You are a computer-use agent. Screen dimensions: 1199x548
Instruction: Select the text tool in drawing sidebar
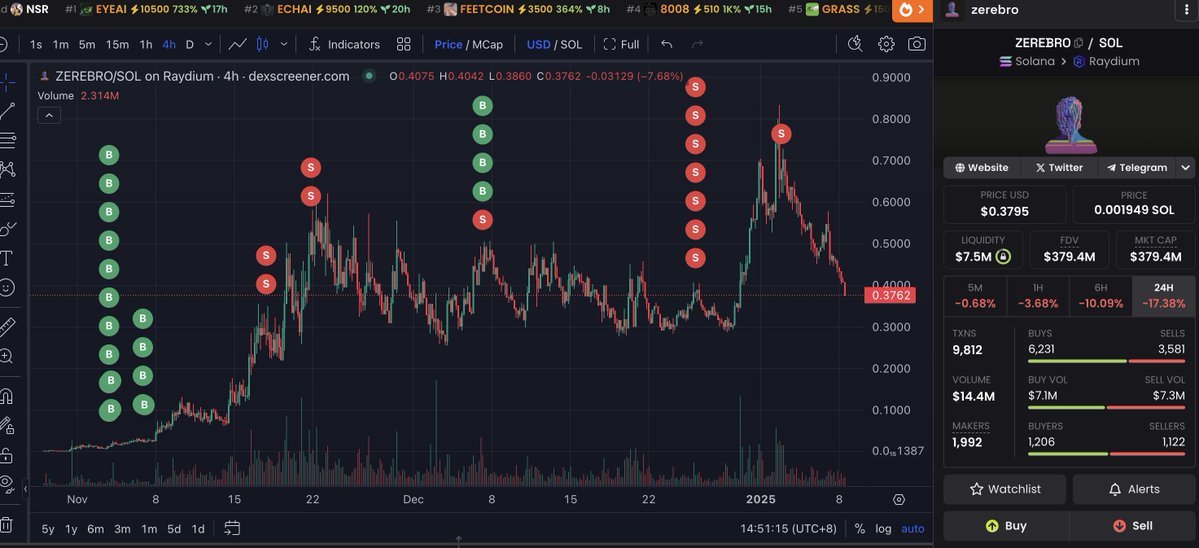(7, 258)
